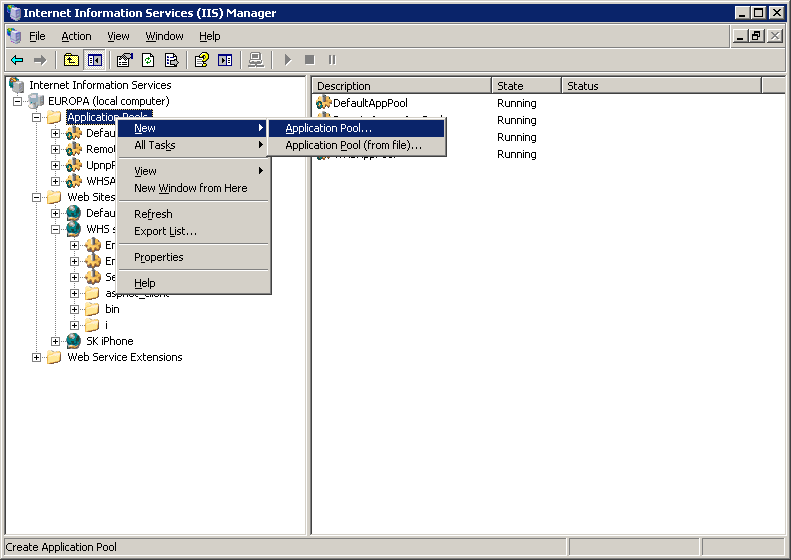
Task: Click the connect-to-computer toolbar icon
Action: pyautogui.click(x=256, y=61)
